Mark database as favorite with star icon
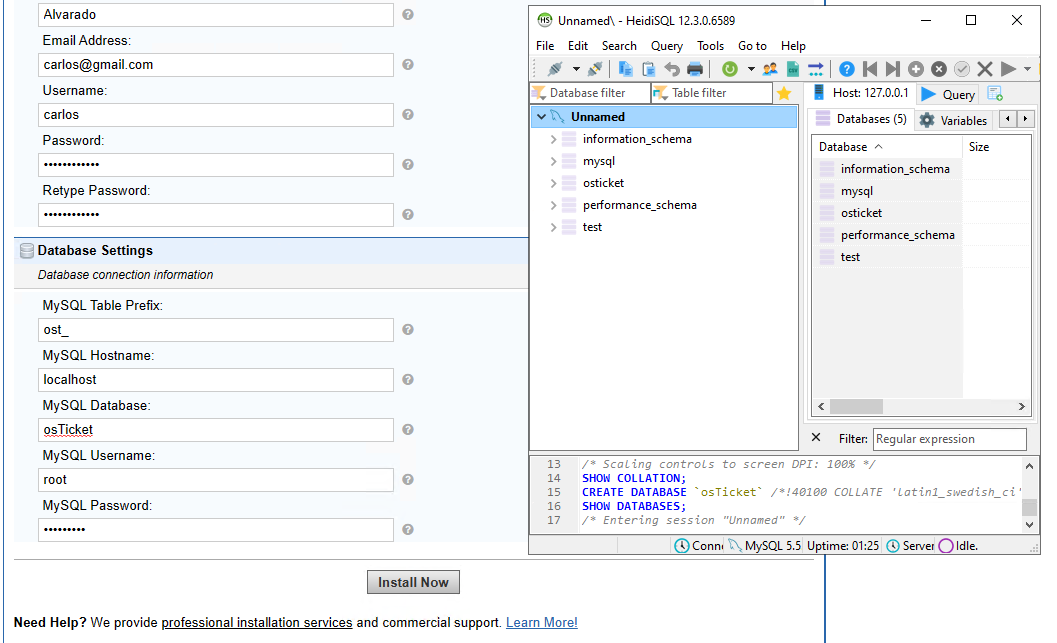This screenshot has width=1057, height=643. click(x=784, y=92)
